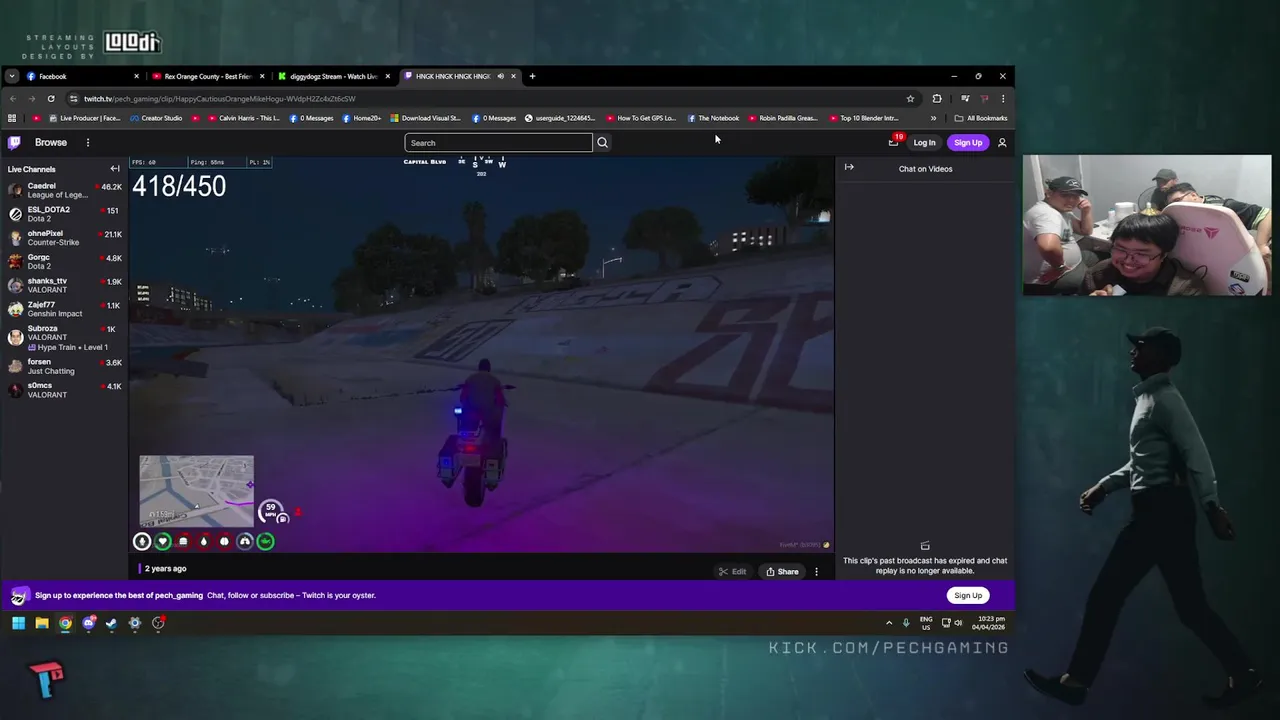The height and width of the screenshot is (720, 1280).
Task: Expand the bookmarks overflow chevron
Action: [933, 118]
